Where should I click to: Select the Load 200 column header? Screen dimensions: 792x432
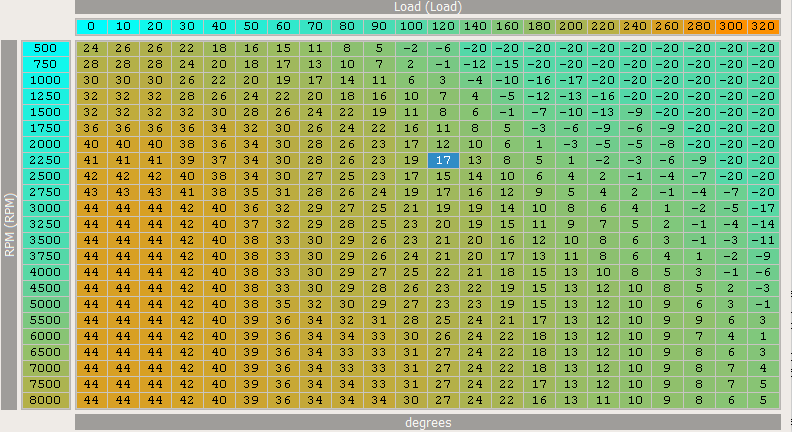pos(571,26)
